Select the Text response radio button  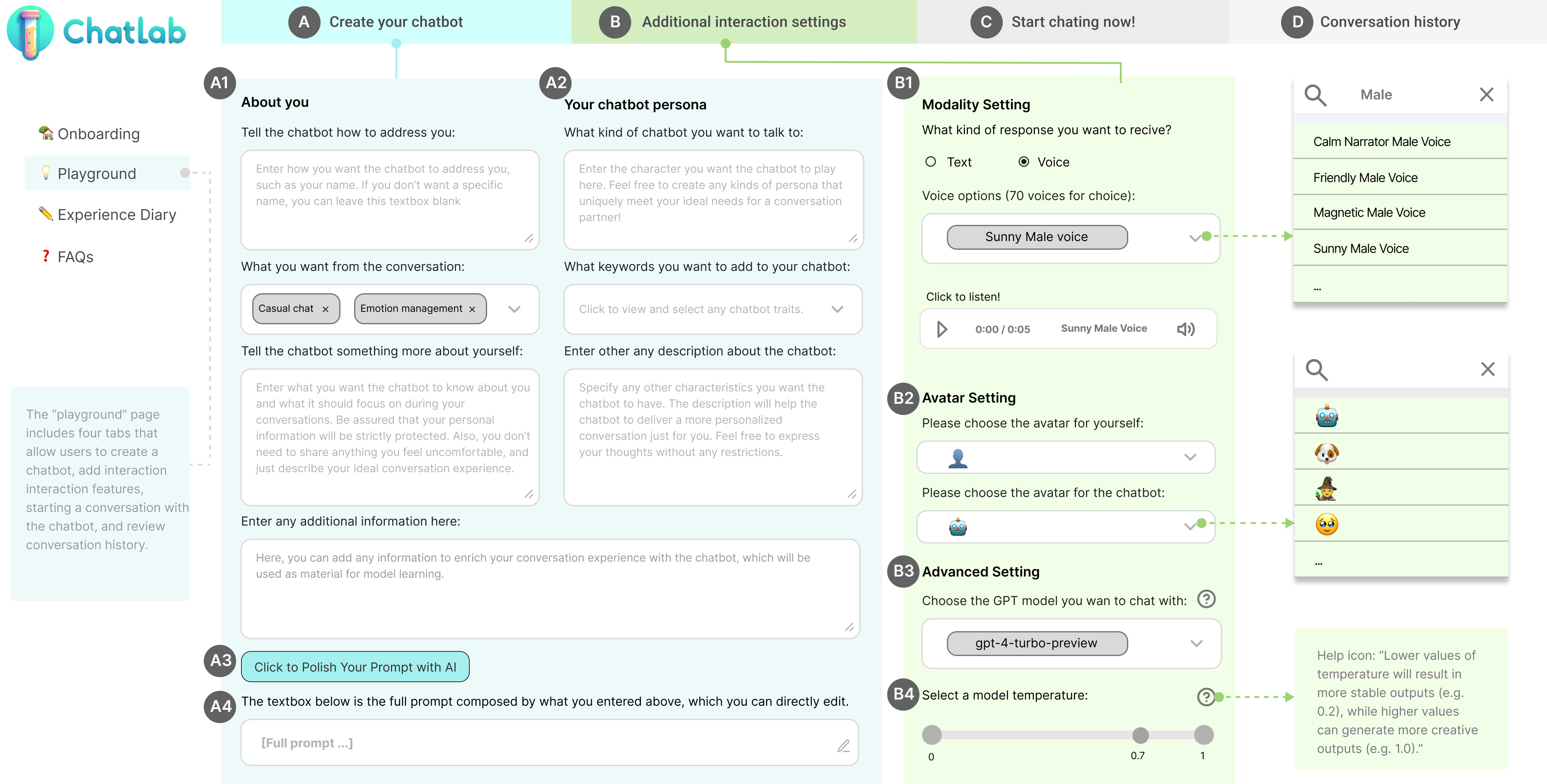point(931,162)
